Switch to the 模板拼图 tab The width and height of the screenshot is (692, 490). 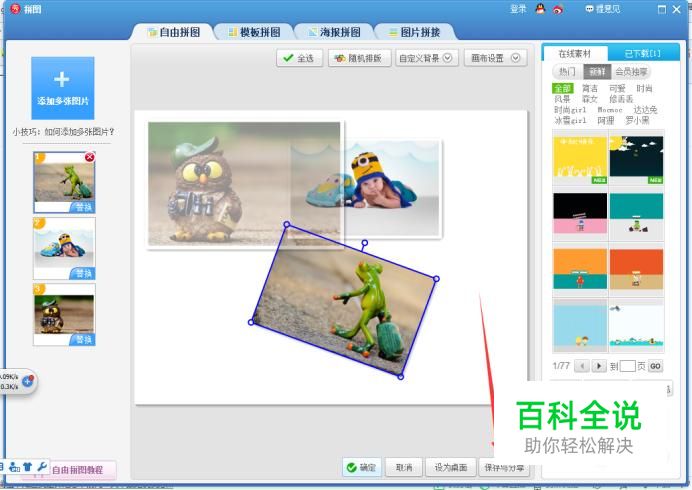[255, 32]
